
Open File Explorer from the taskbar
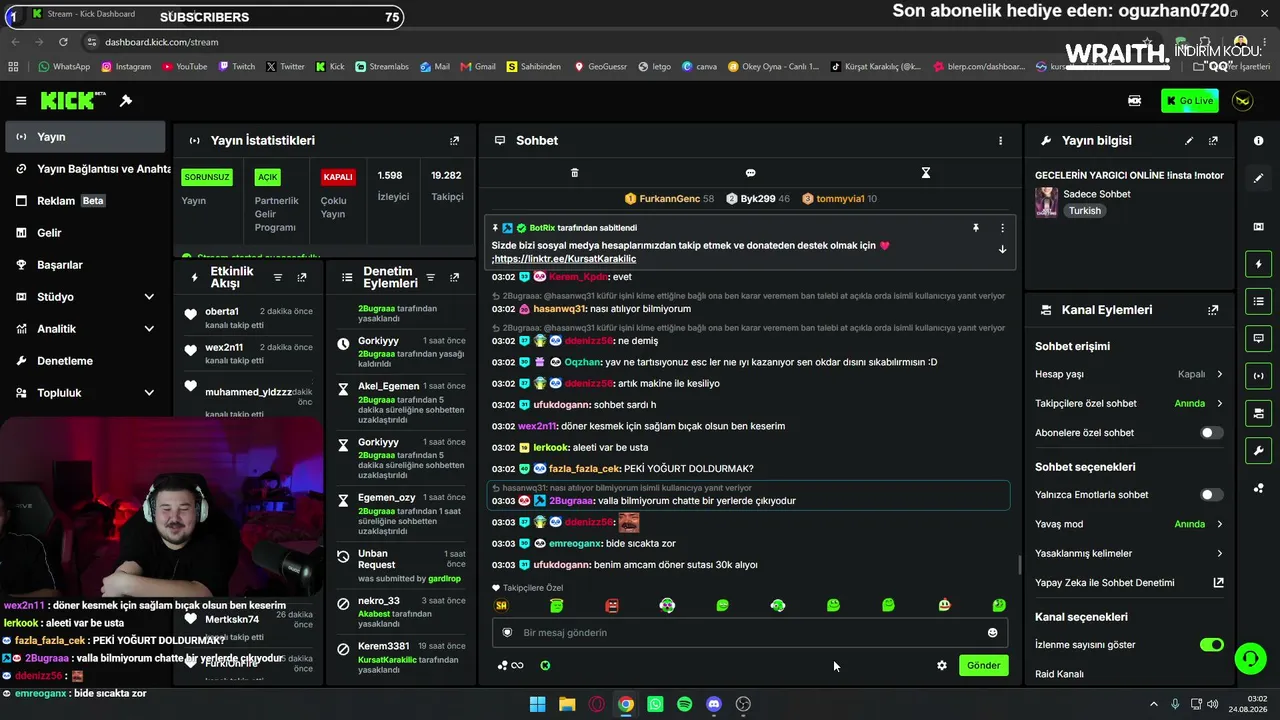coord(567,704)
